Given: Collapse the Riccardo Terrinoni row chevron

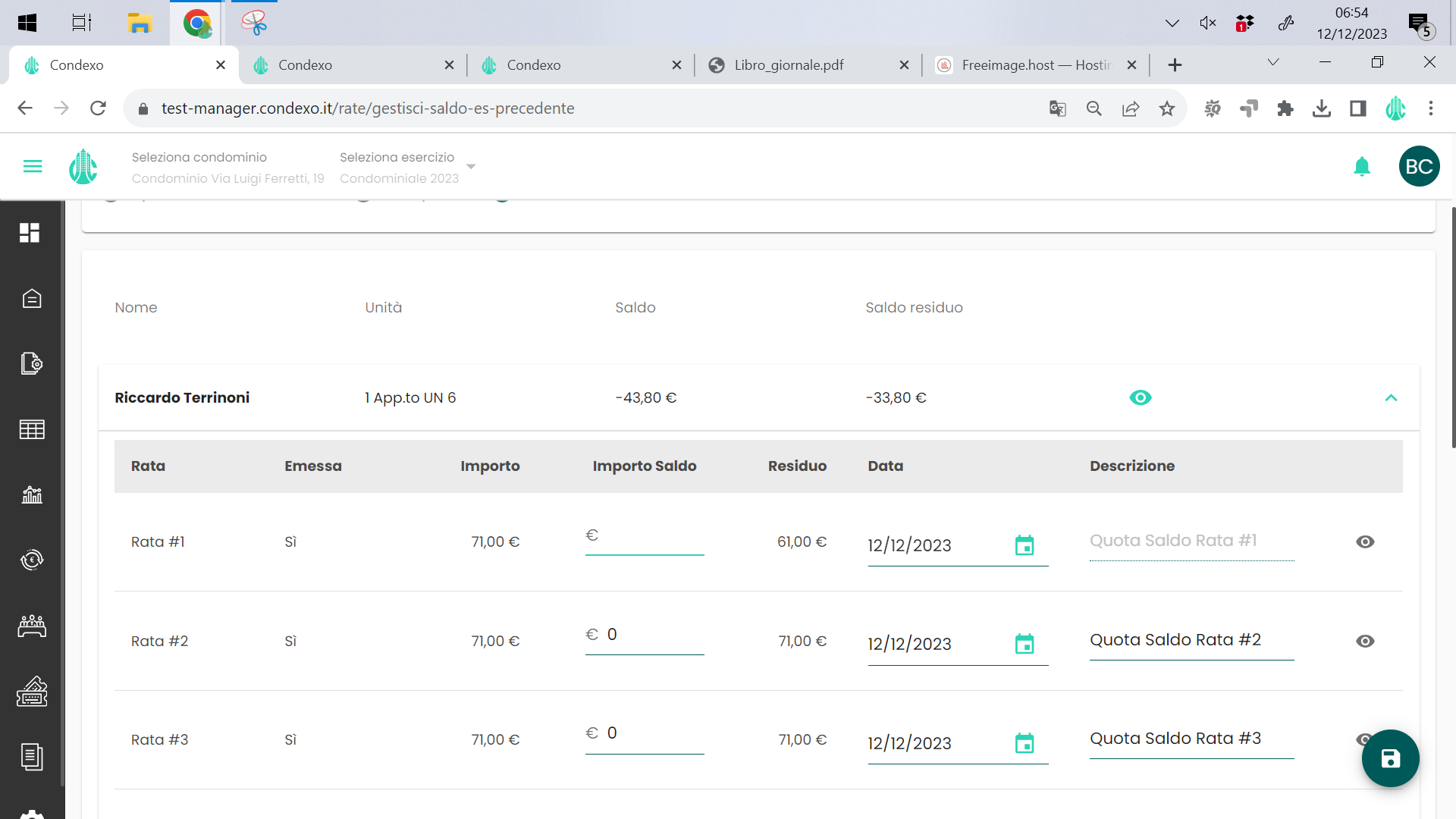Looking at the screenshot, I should (x=1391, y=397).
